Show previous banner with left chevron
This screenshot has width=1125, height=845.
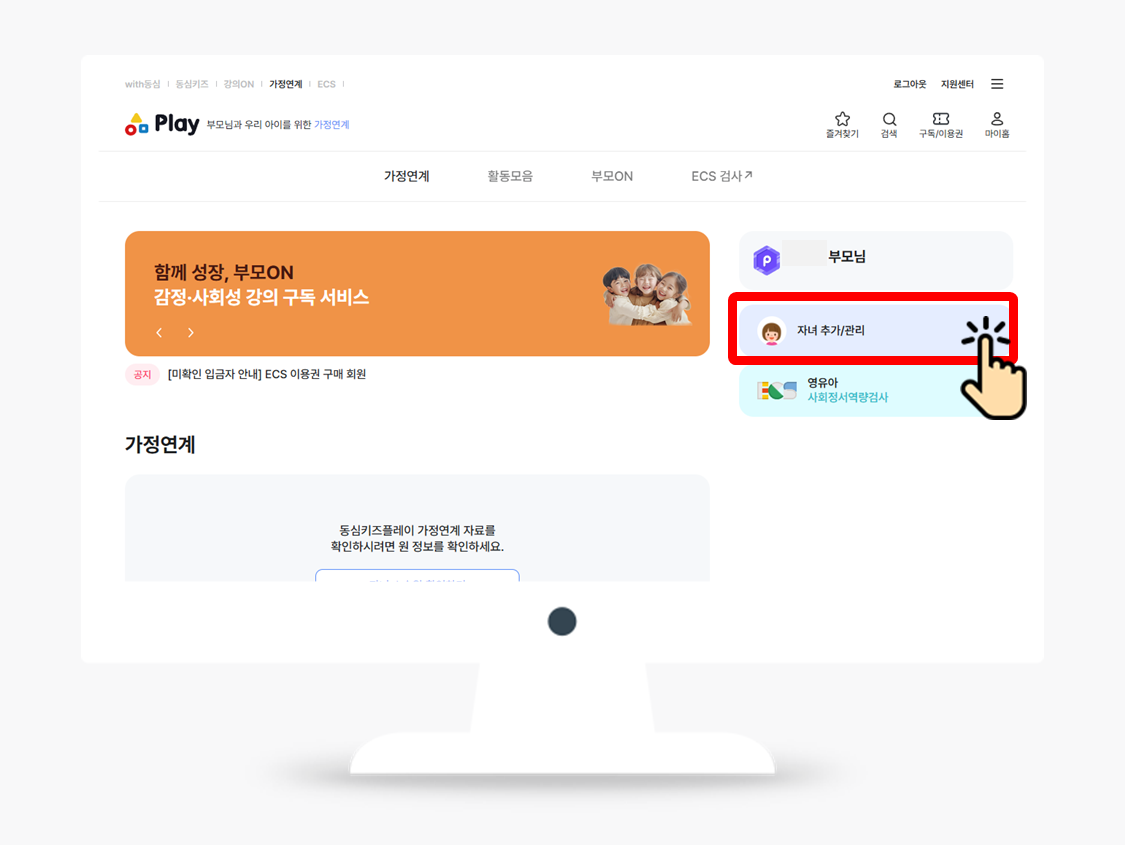(159, 333)
